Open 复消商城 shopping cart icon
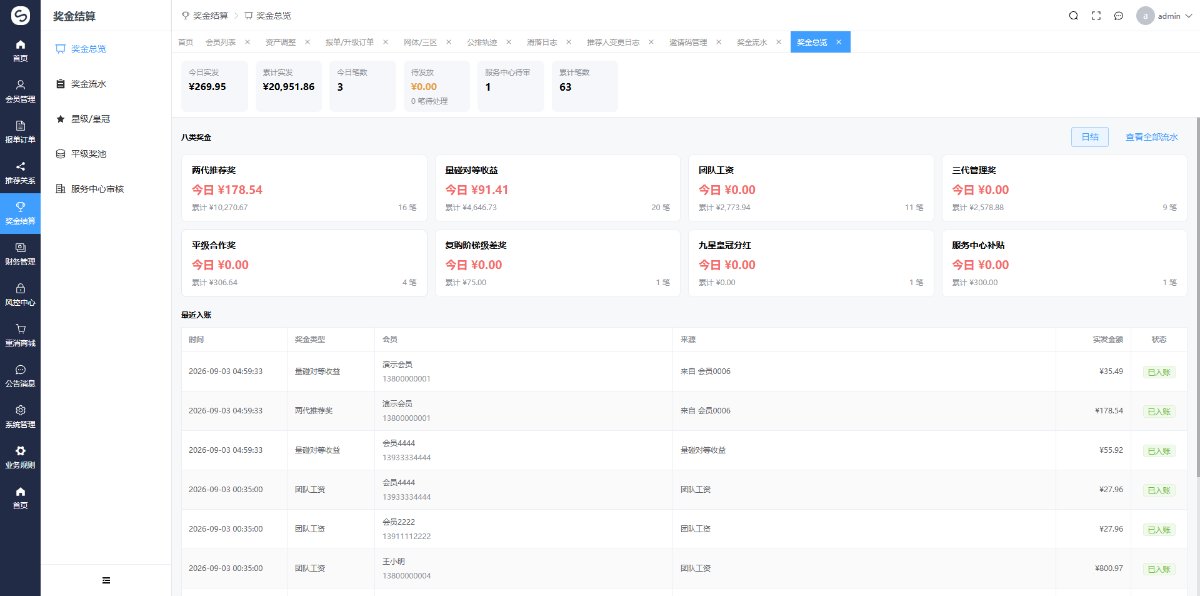Screen dimensions: 1200x596 pyautogui.click(x=20, y=328)
